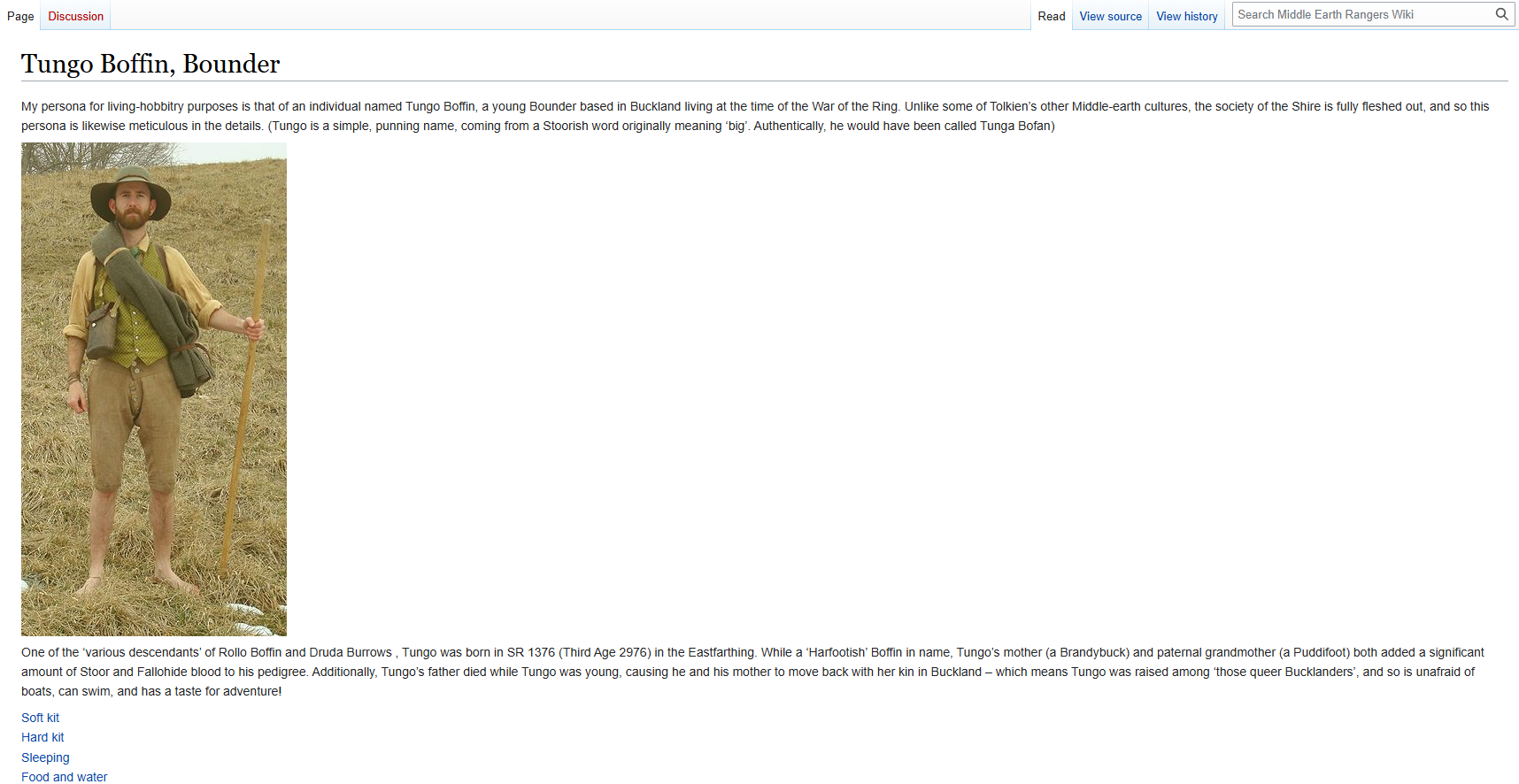Click the paragraph starting 'My persona for living-hobbitry'
The height and width of the screenshot is (784, 1519).
[755, 116]
